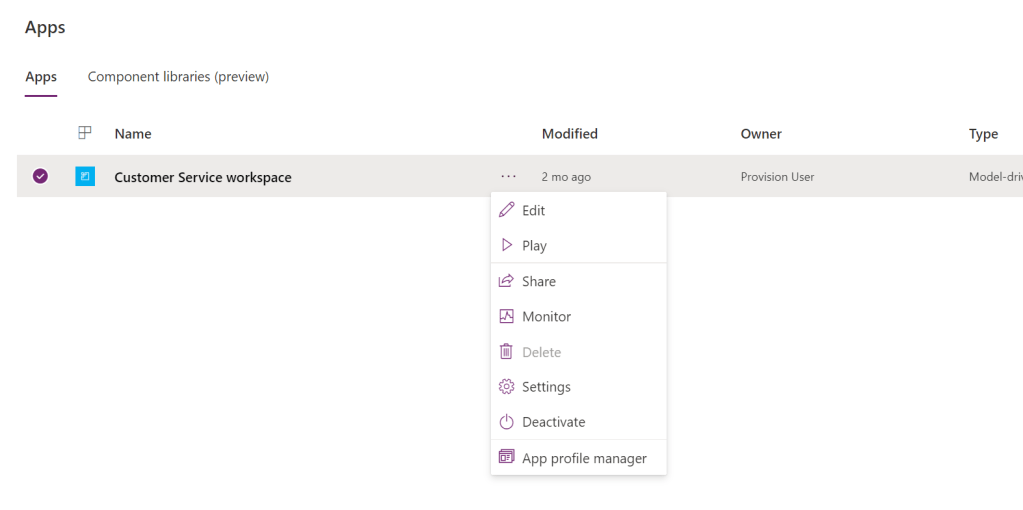Click the Monitor chart icon
This screenshot has height=510, width=1023.
point(506,316)
